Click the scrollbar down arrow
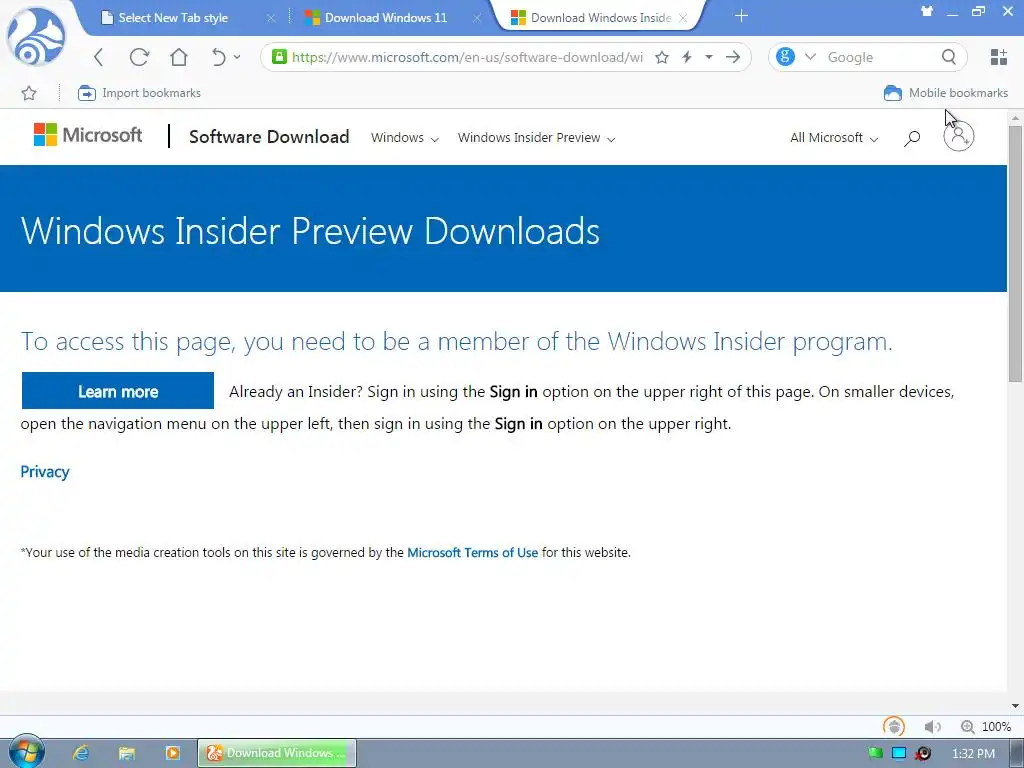Screen dimensions: 1024x768 point(1016,706)
